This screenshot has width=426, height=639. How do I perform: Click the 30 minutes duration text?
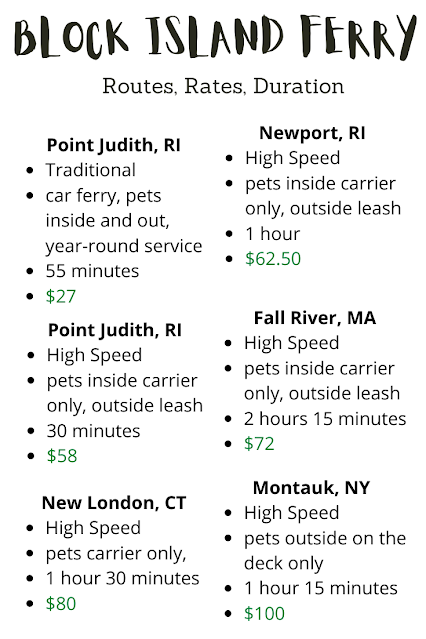pyautogui.click(x=93, y=431)
